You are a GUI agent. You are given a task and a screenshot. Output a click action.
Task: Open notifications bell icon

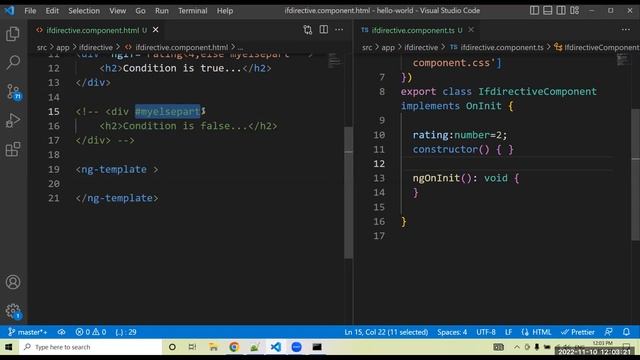pos(627,332)
